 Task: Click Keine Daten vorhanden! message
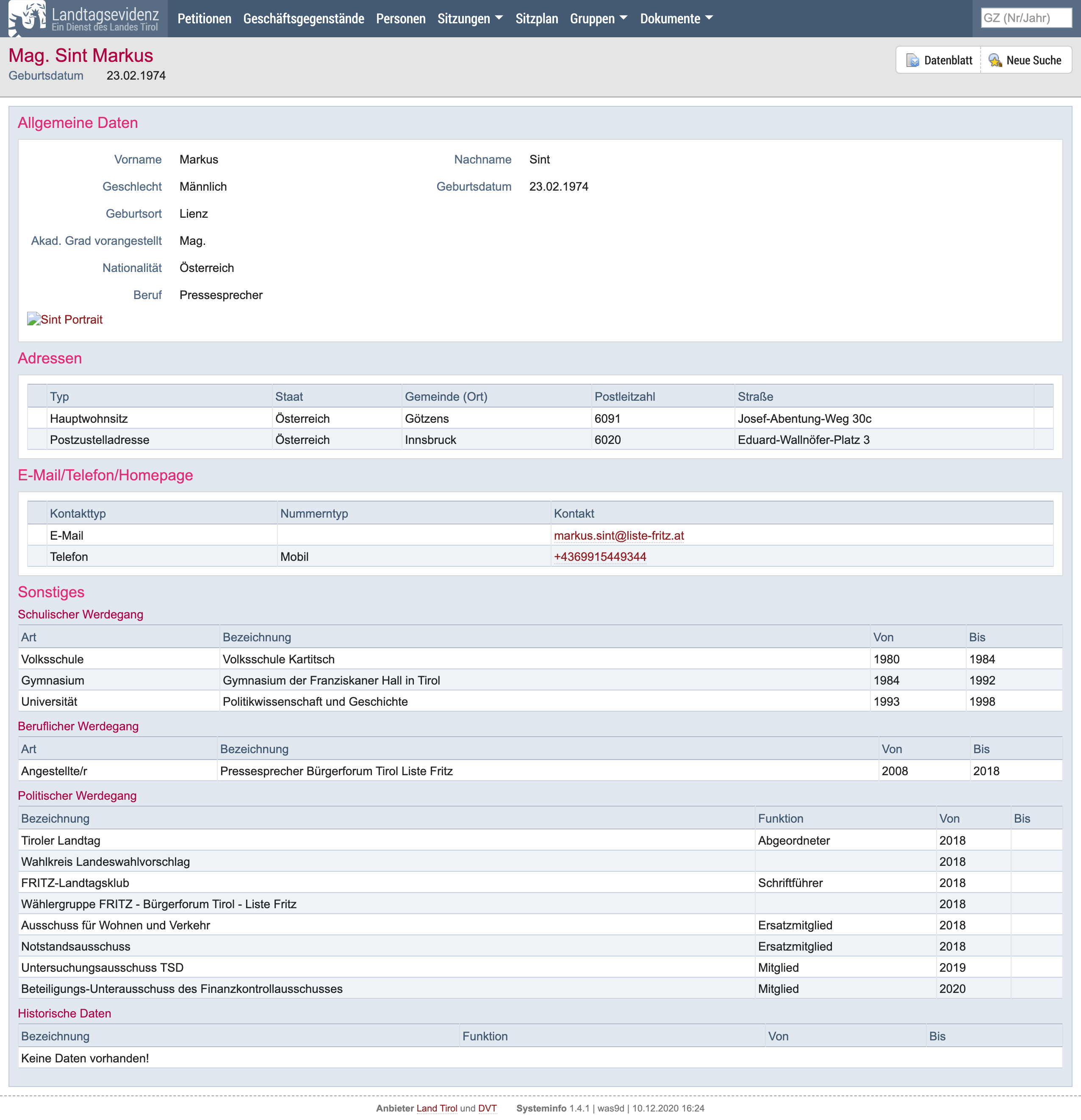pyautogui.click(x=85, y=1058)
